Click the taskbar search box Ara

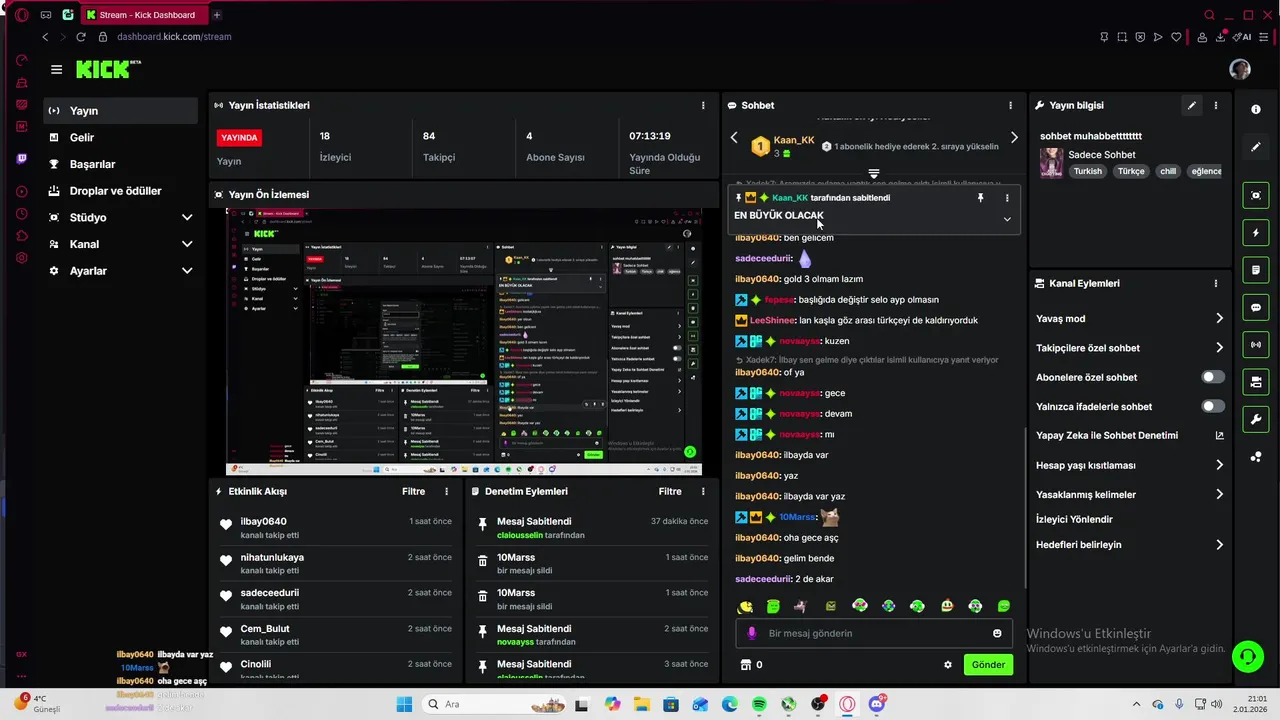pos(493,704)
